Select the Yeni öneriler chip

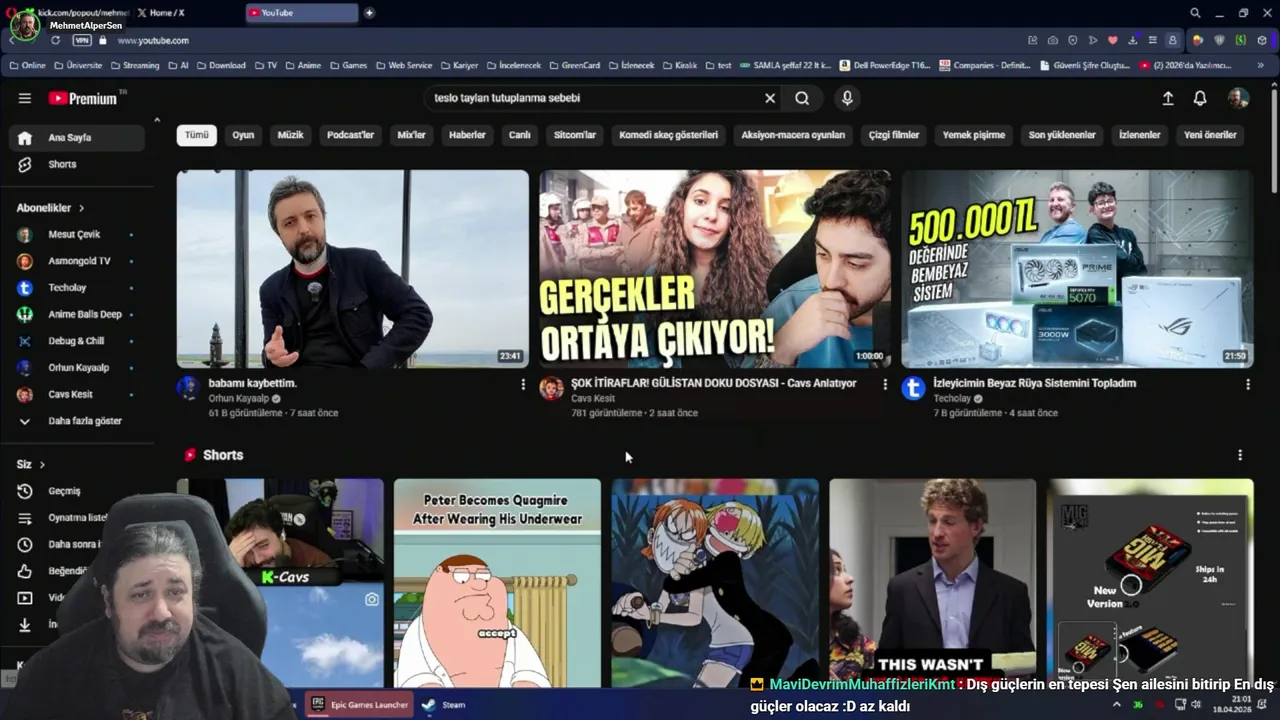[x=1210, y=135]
